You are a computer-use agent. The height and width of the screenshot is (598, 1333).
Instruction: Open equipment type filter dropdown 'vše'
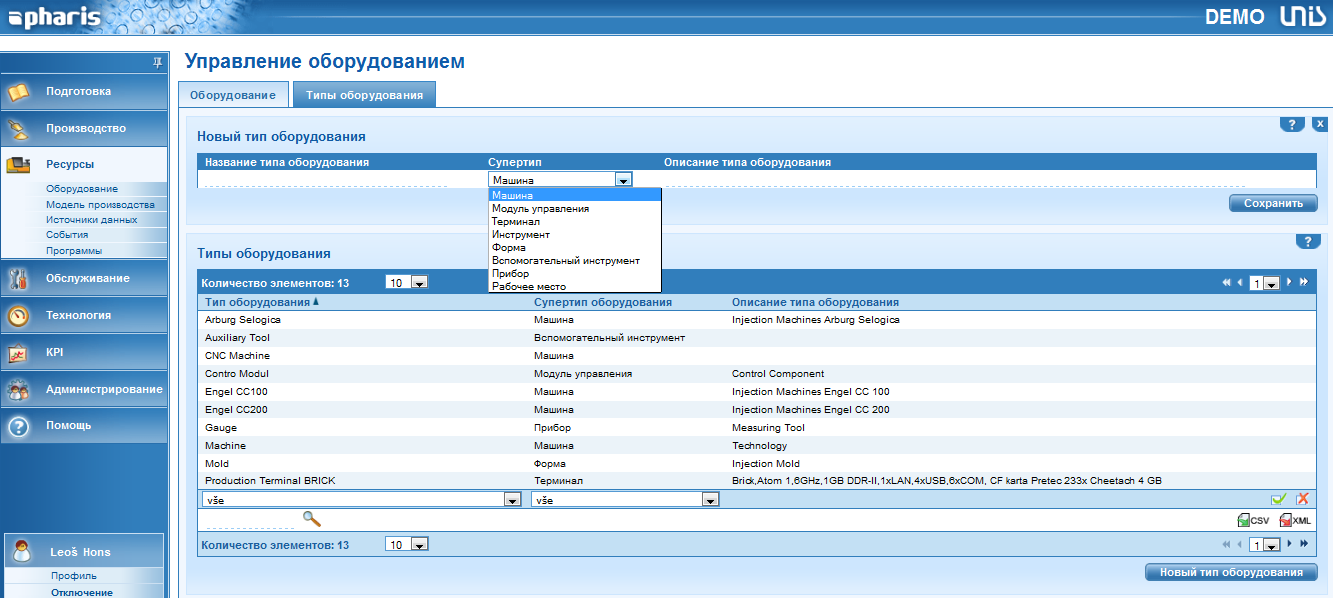tap(363, 499)
